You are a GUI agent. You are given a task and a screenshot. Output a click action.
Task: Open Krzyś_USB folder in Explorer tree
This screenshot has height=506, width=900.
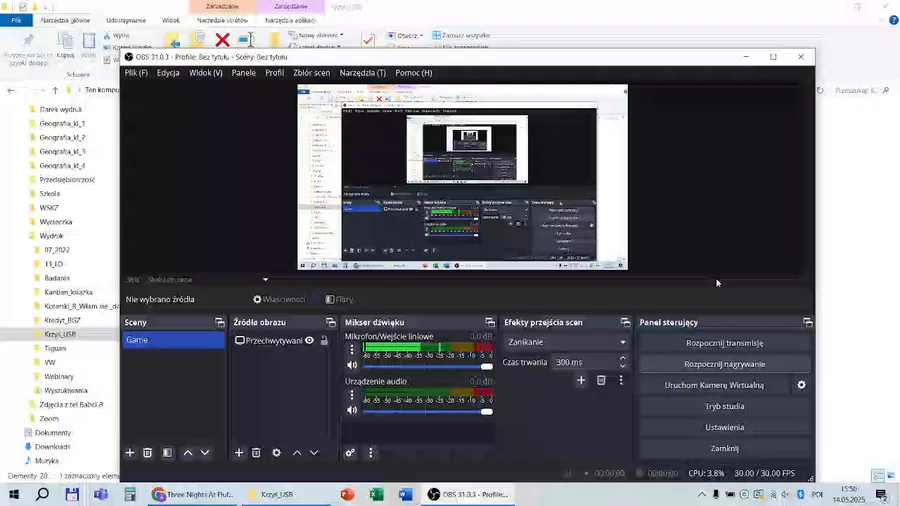click(x=60, y=334)
